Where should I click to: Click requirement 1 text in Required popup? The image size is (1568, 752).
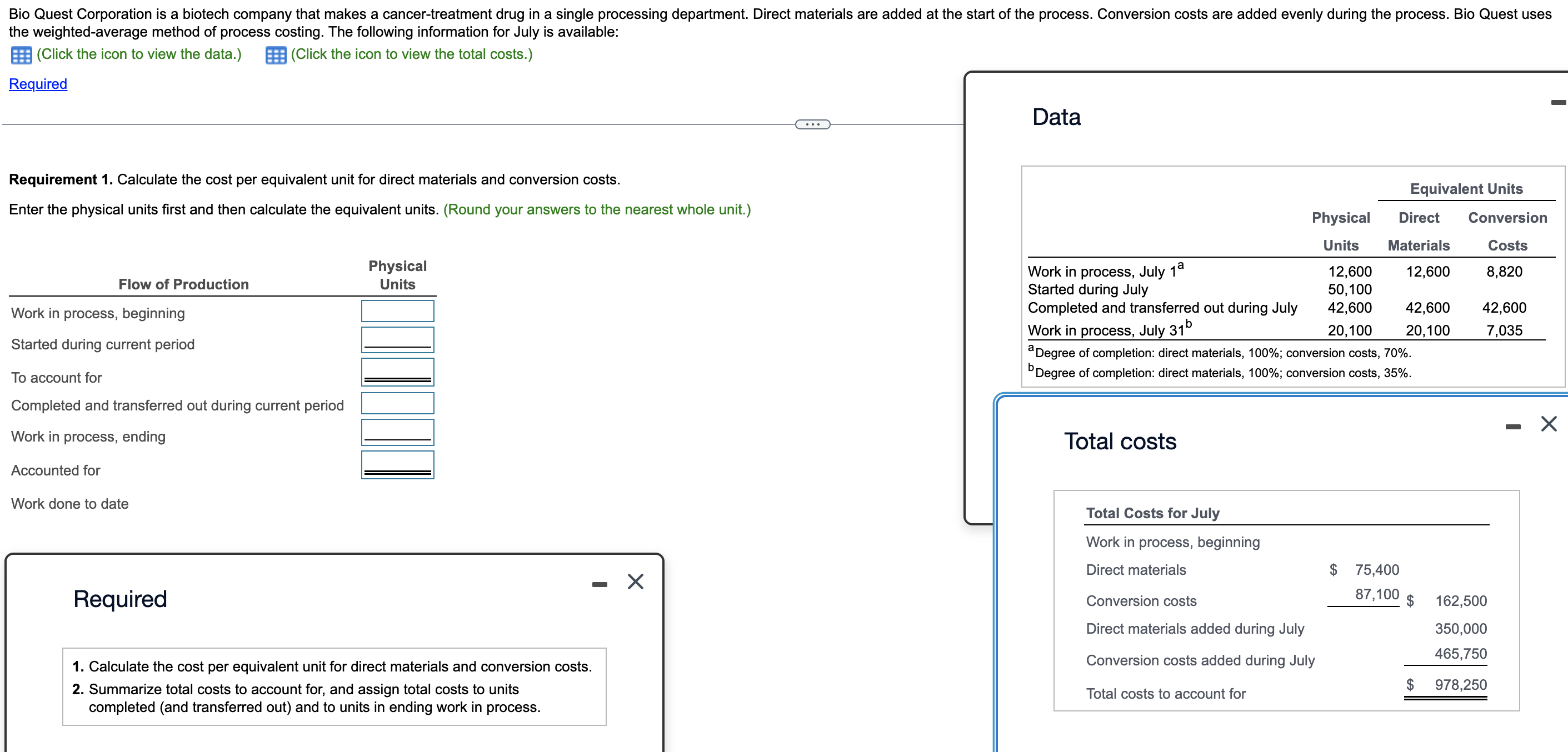coord(332,666)
